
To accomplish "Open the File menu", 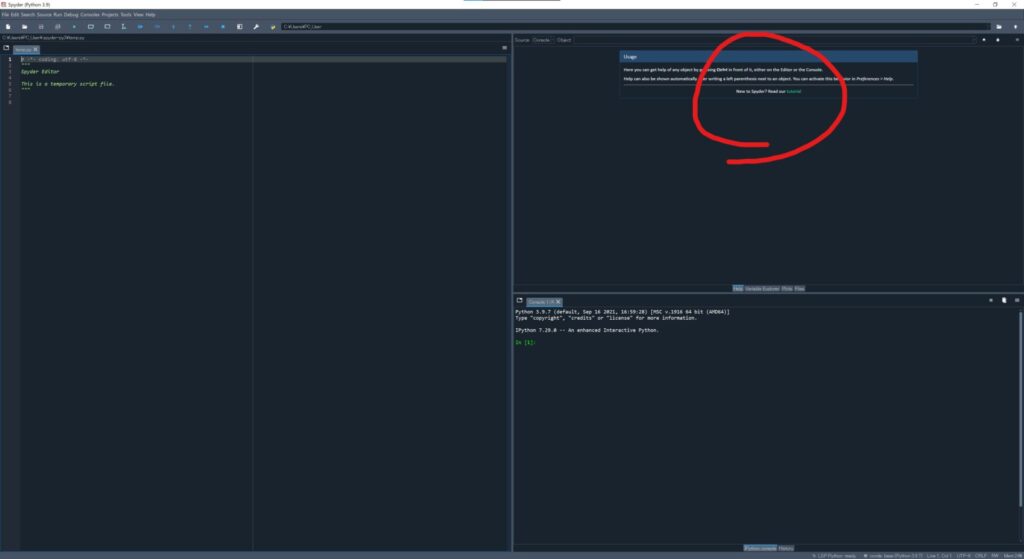I will (x=5, y=14).
